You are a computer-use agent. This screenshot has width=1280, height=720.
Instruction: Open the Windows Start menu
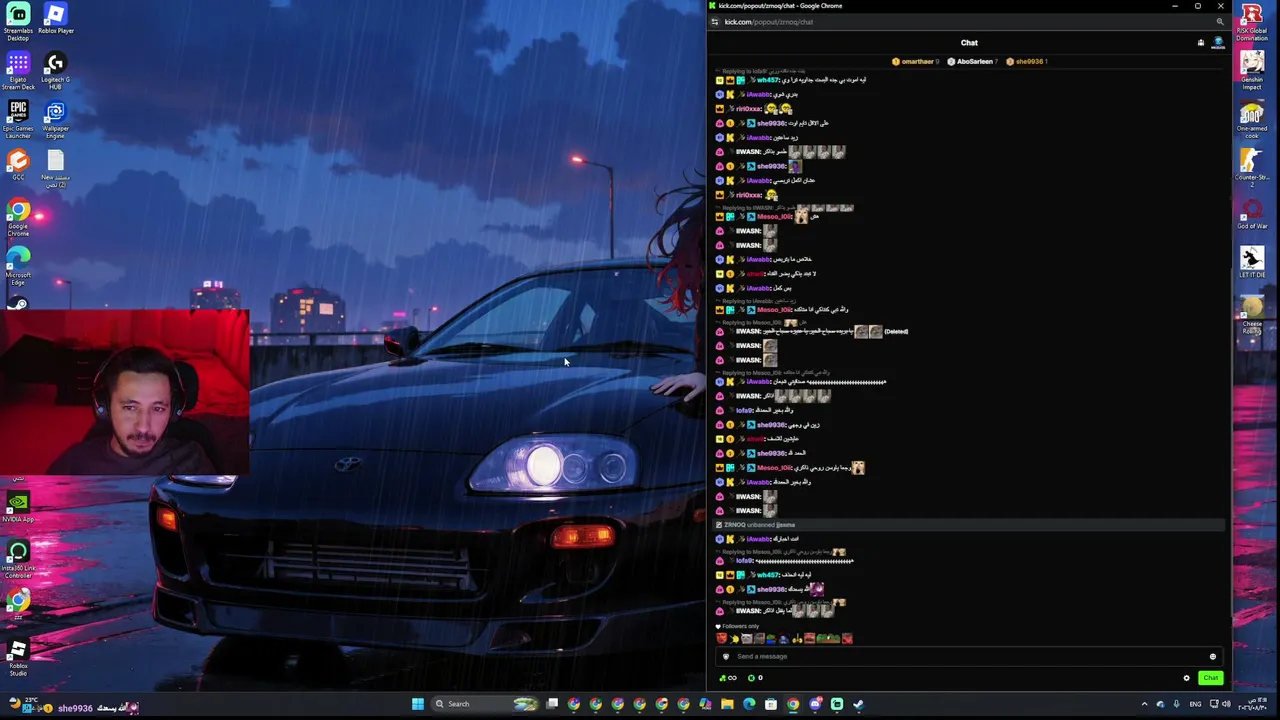click(418, 704)
